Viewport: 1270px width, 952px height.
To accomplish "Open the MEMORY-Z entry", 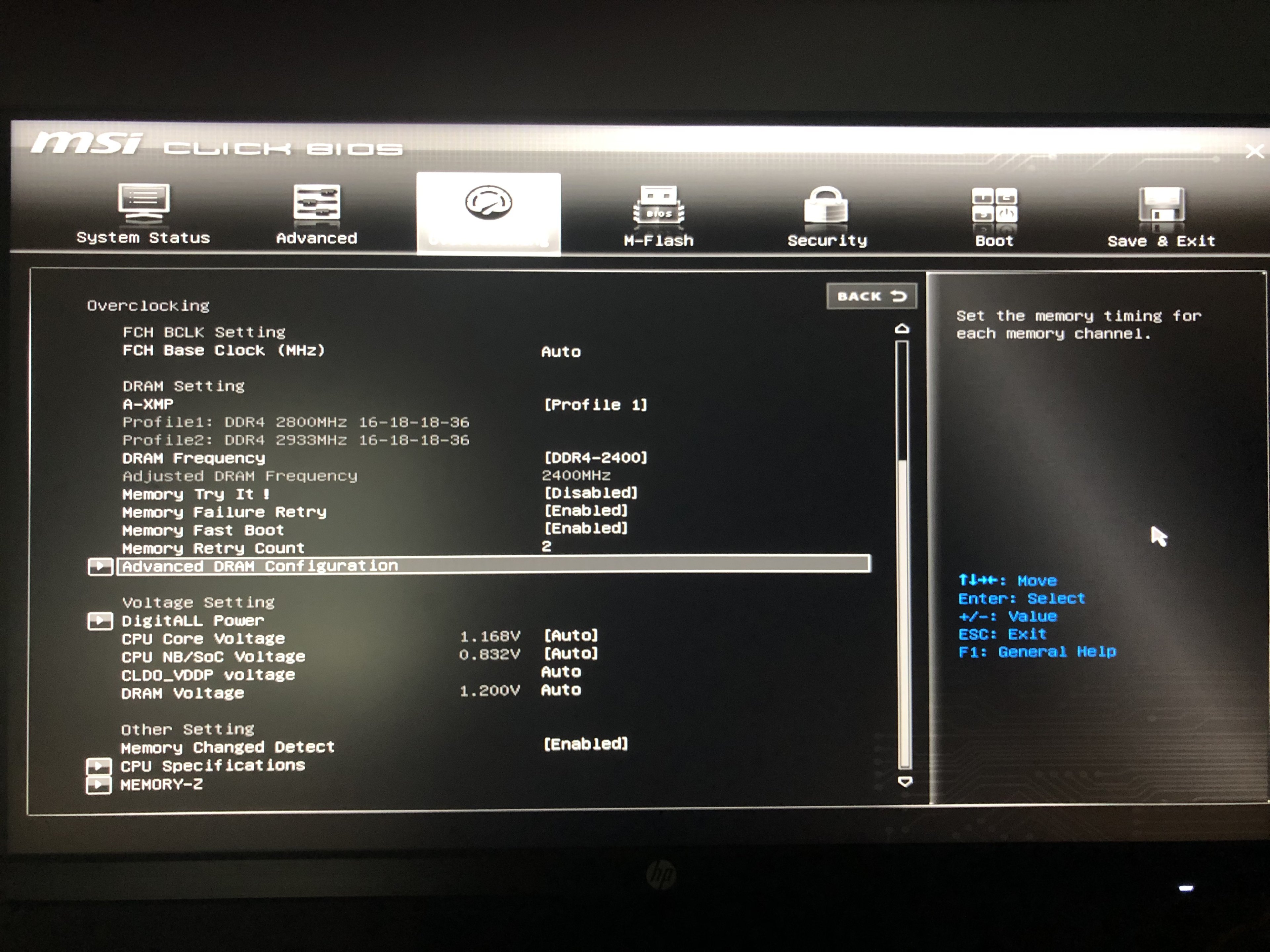I will click(x=161, y=784).
